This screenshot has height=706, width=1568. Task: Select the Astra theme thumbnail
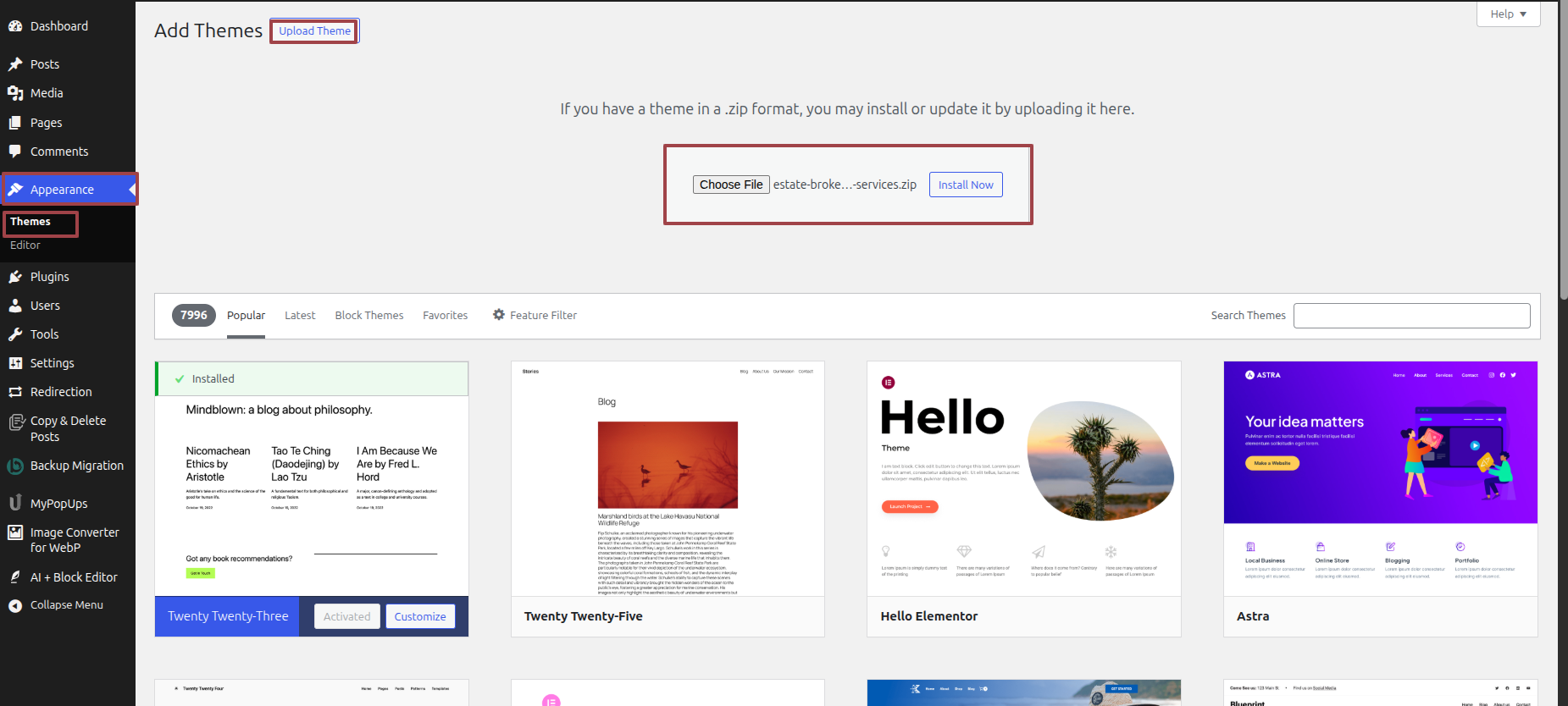pyautogui.click(x=1380, y=478)
